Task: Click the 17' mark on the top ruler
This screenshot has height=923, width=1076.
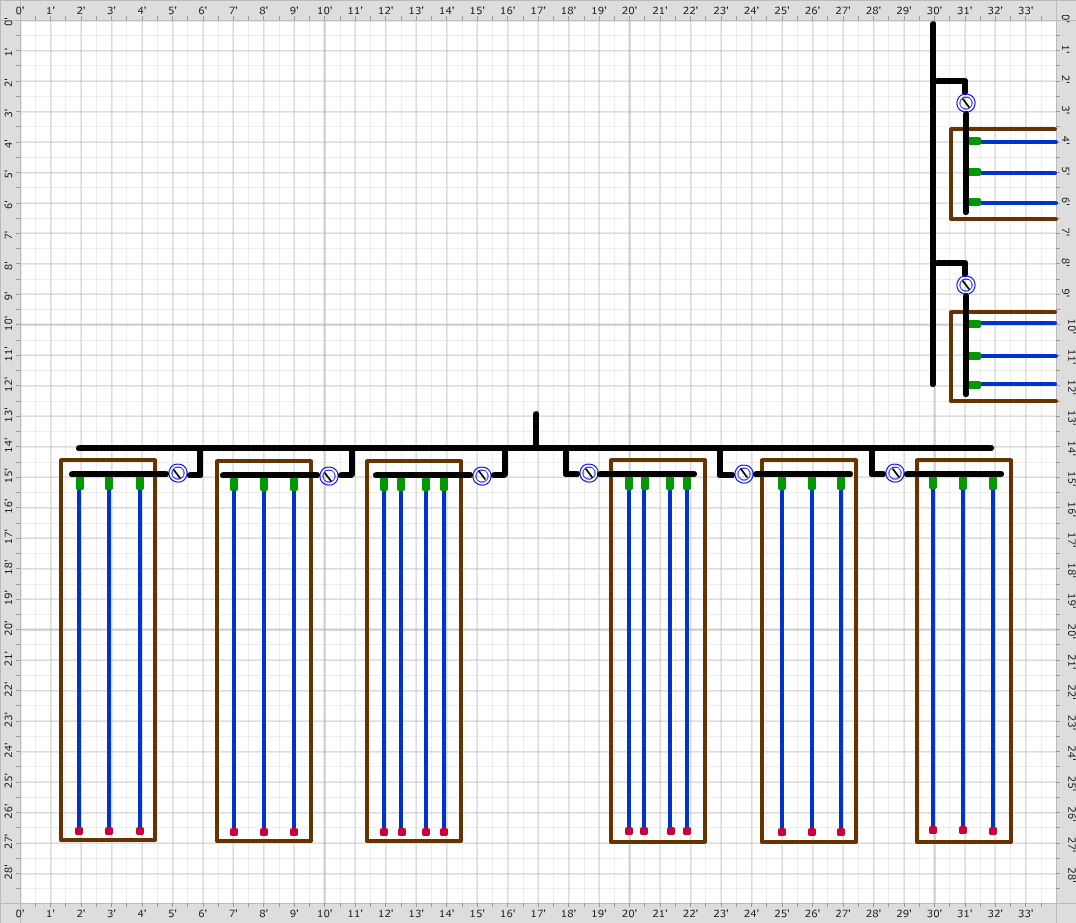Action: [538, 10]
